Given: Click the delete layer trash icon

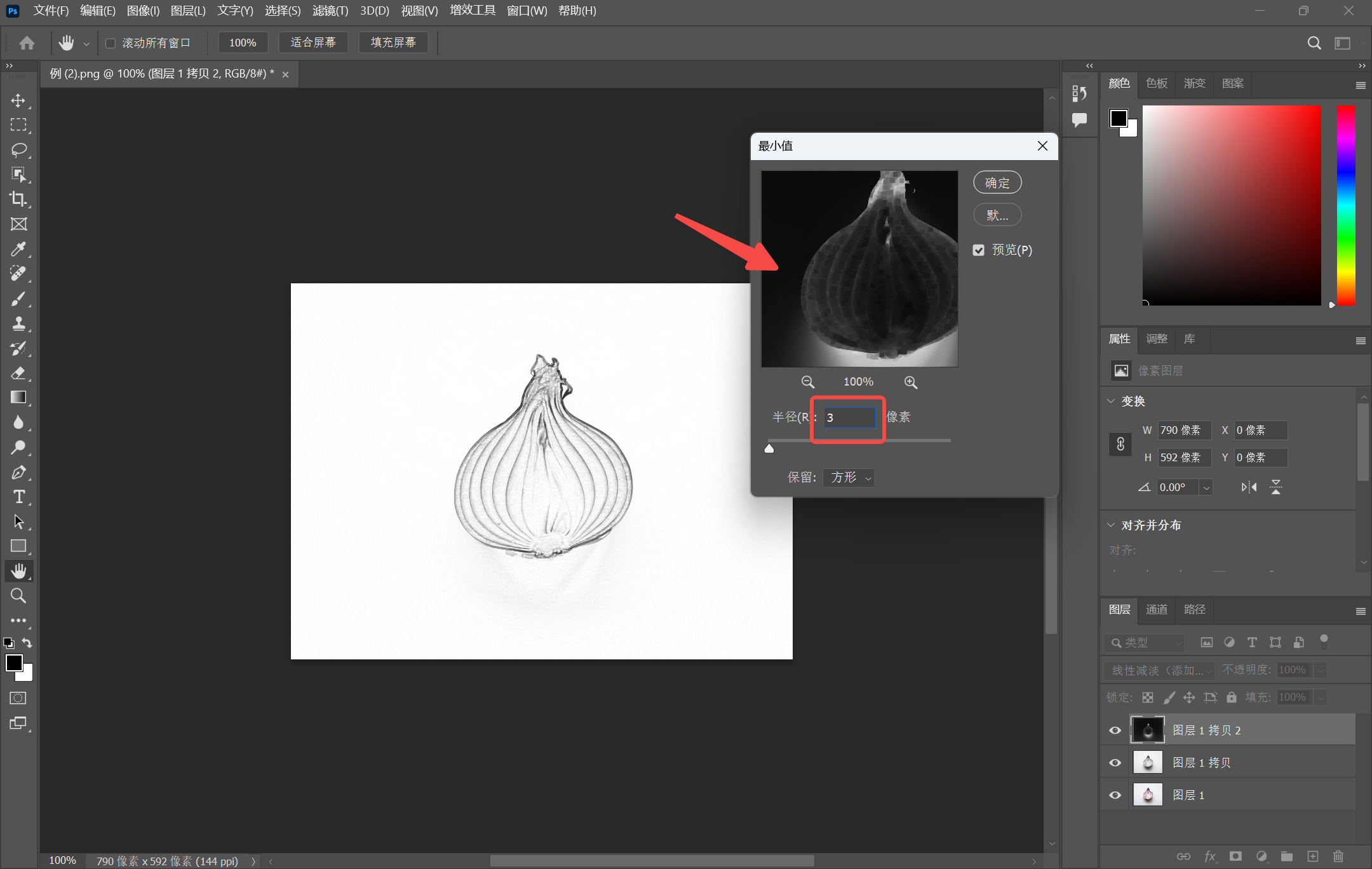Looking at the screenshot, I should (1338, 856).
